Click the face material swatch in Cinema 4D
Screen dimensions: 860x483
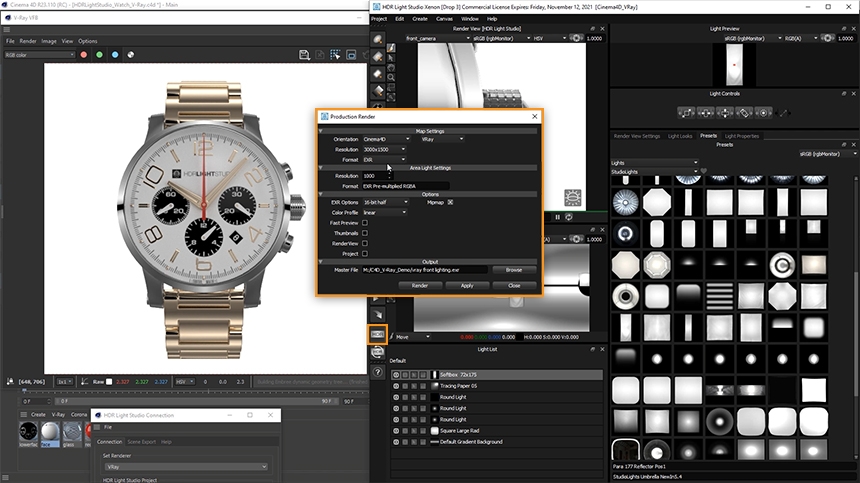50,433
